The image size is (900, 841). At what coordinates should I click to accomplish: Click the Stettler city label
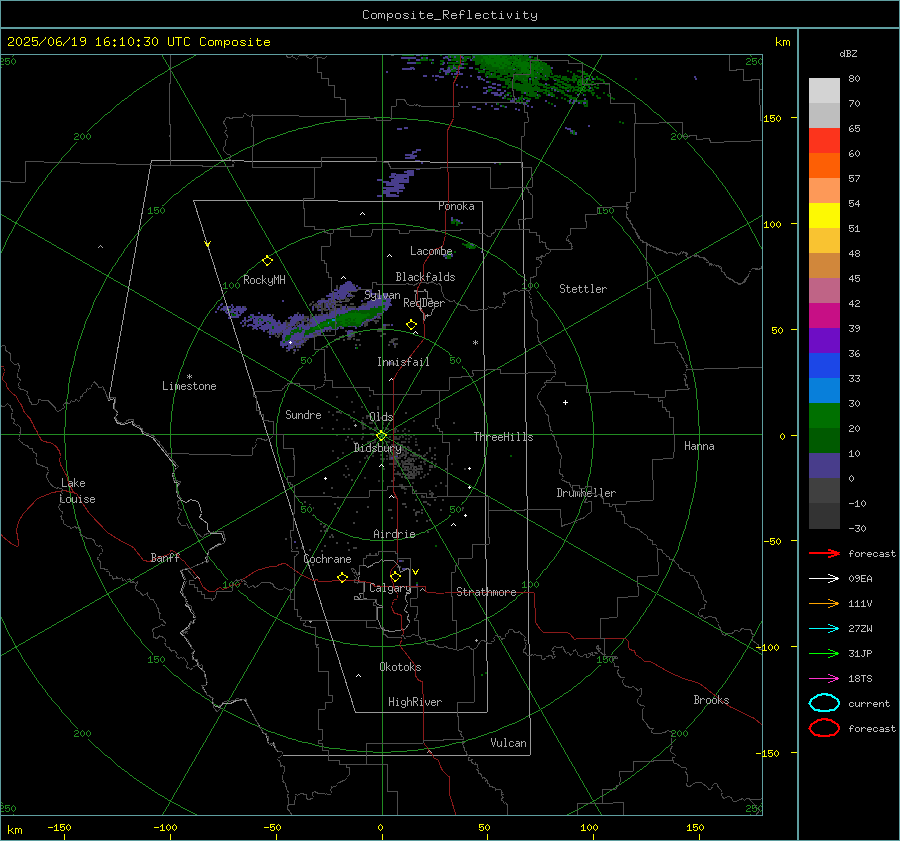pyautogui.click(x=583, y=289)
